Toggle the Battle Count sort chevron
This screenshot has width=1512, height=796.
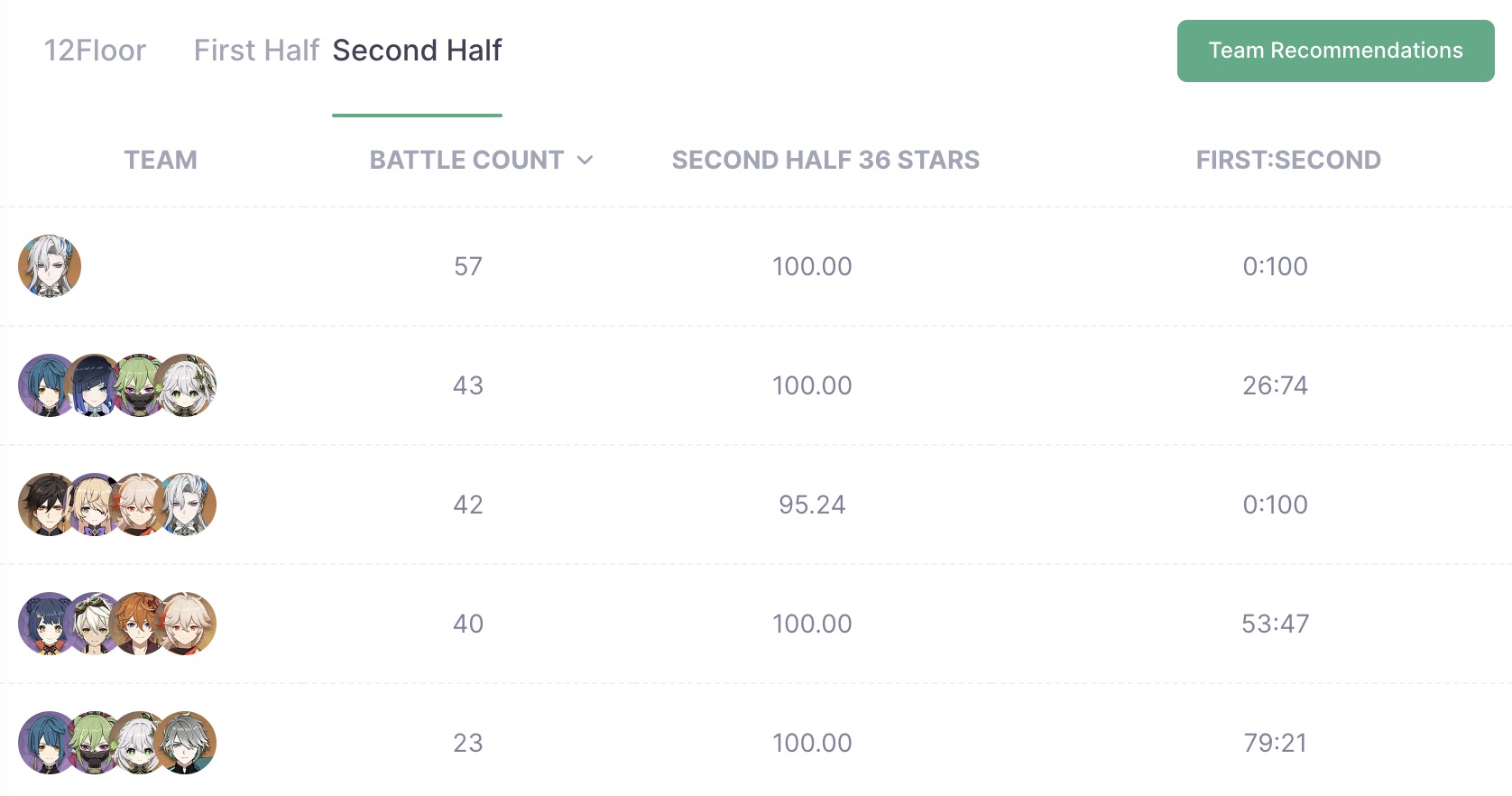pyautogui.click(x=585, y=161)
